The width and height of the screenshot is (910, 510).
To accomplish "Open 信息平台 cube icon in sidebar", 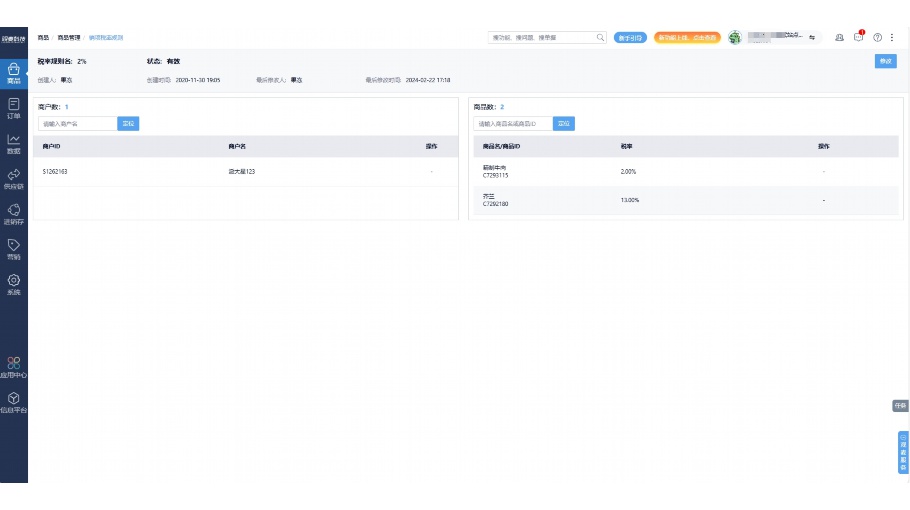I will 14,402.
